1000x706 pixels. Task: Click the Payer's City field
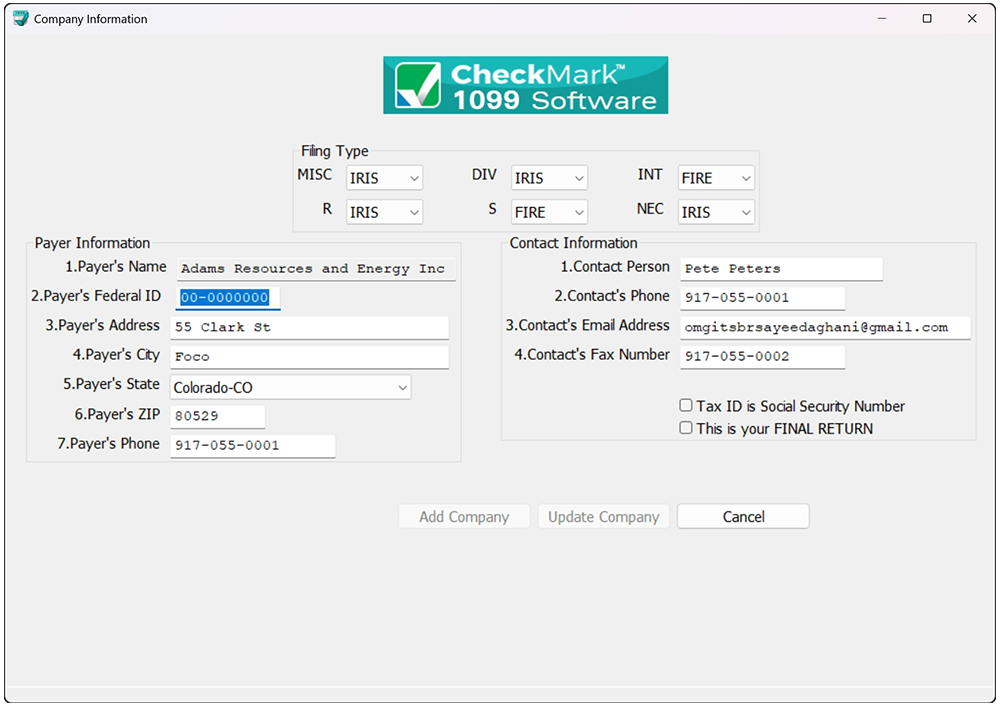[x=309, y=357]
